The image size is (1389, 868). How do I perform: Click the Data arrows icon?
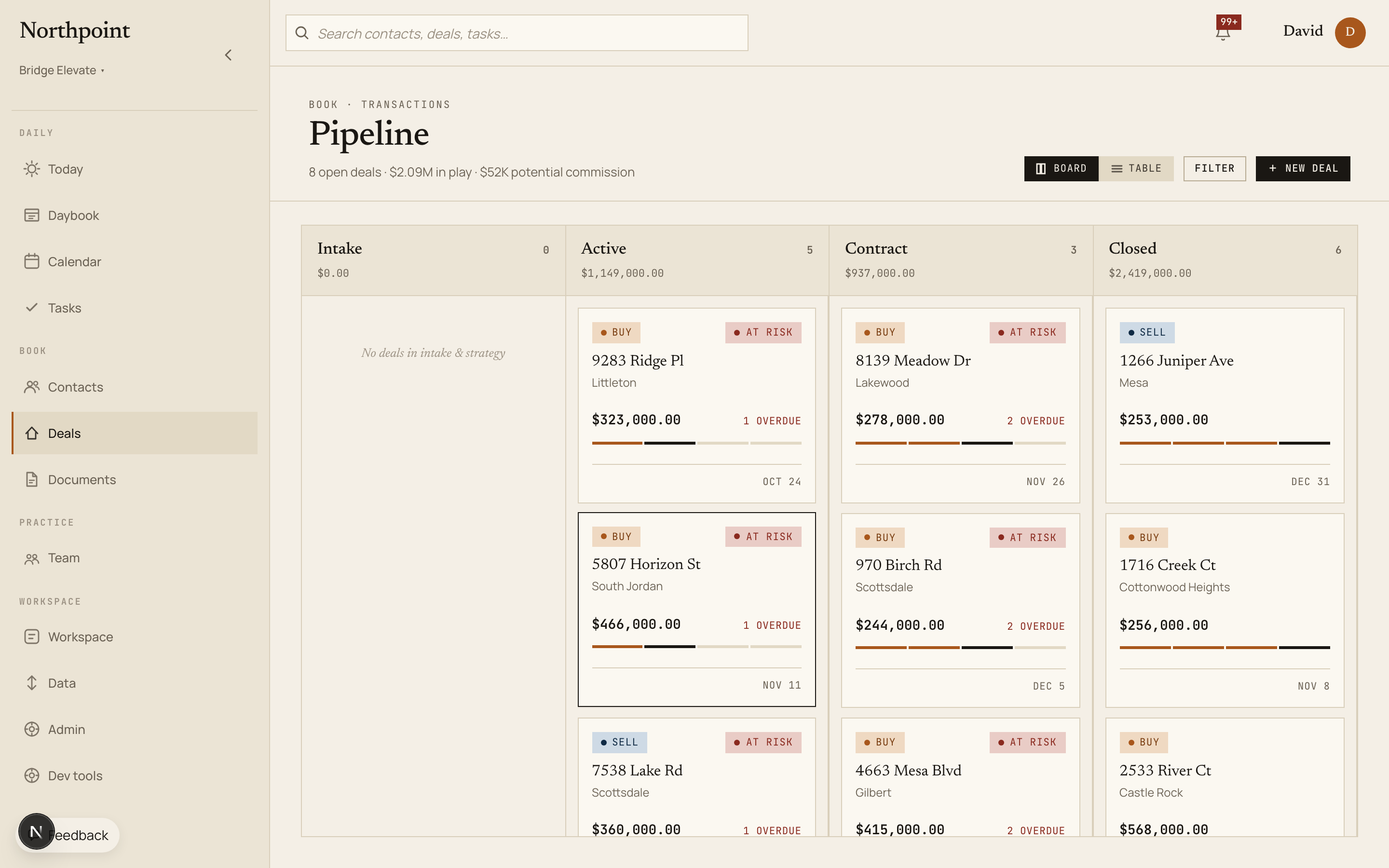31,682
